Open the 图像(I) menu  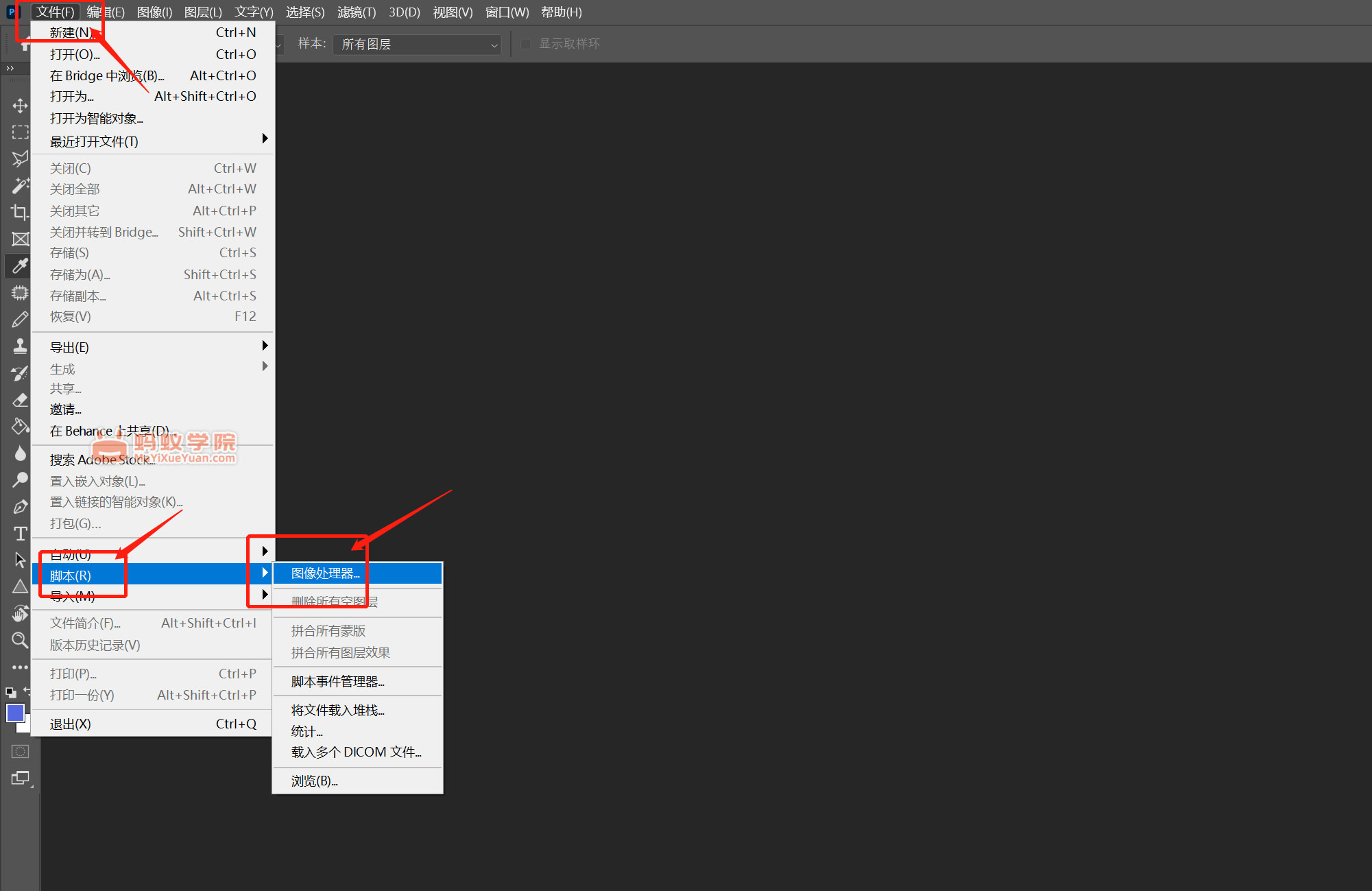[154, 12]
